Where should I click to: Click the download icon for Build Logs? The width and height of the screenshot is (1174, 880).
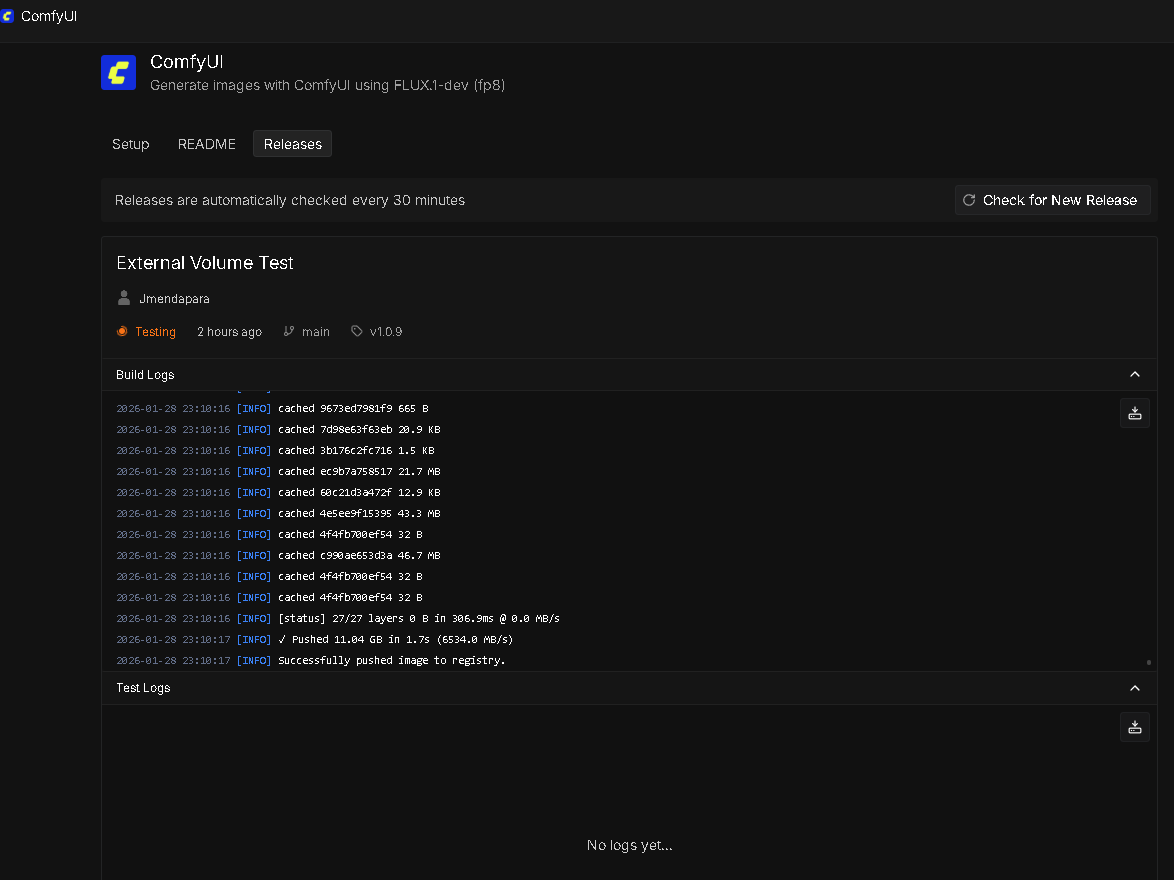tap(1135, 412)
